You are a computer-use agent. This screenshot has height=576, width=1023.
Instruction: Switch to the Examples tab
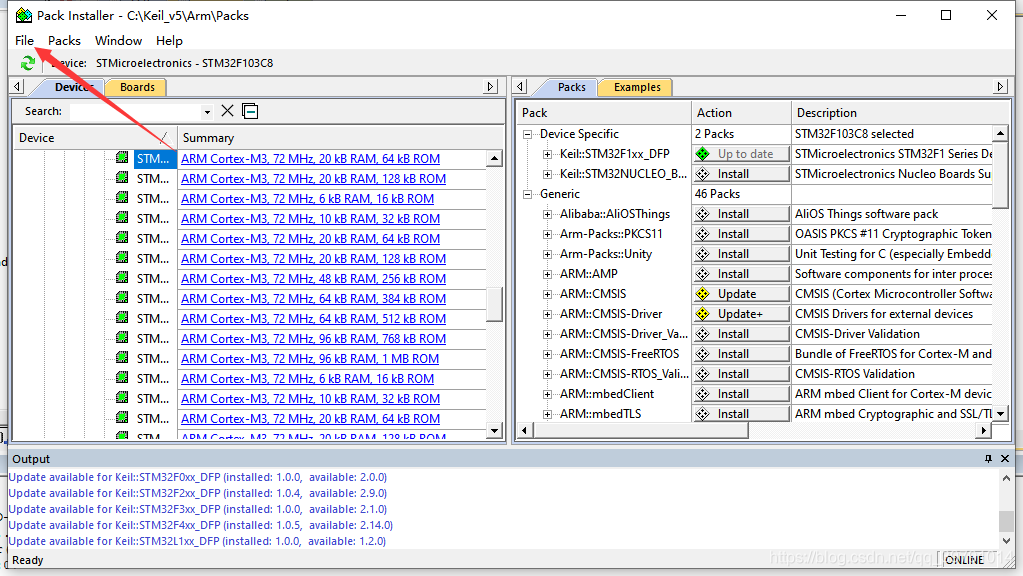[637, 87]
